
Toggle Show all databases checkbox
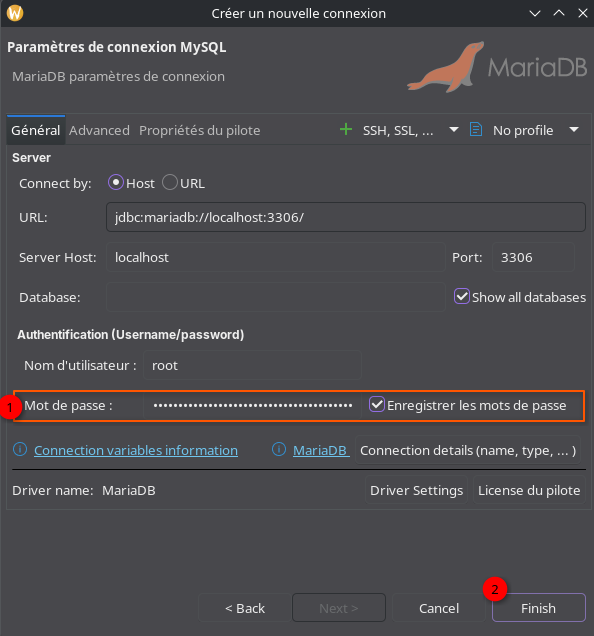tap(462, 297)
